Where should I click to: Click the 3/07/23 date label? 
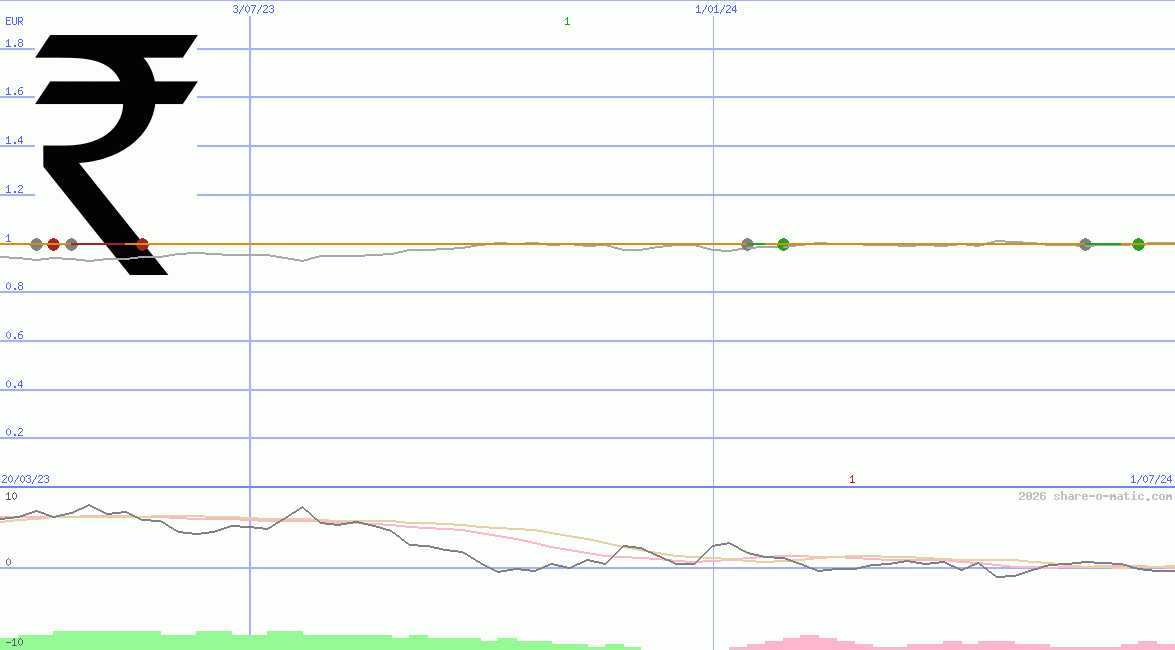(253, 9)
